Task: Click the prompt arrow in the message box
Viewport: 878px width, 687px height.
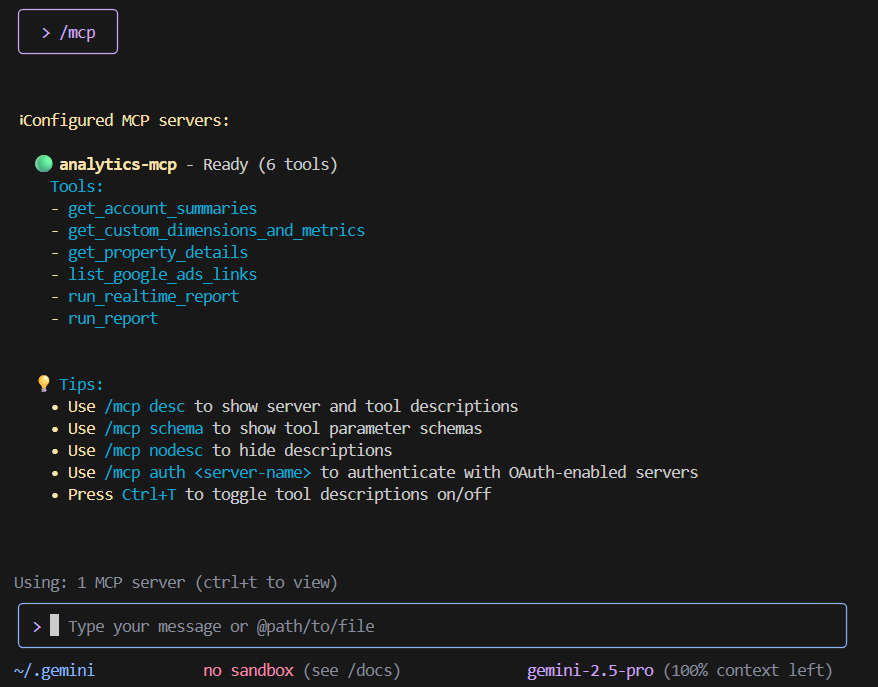Action: 37,626
